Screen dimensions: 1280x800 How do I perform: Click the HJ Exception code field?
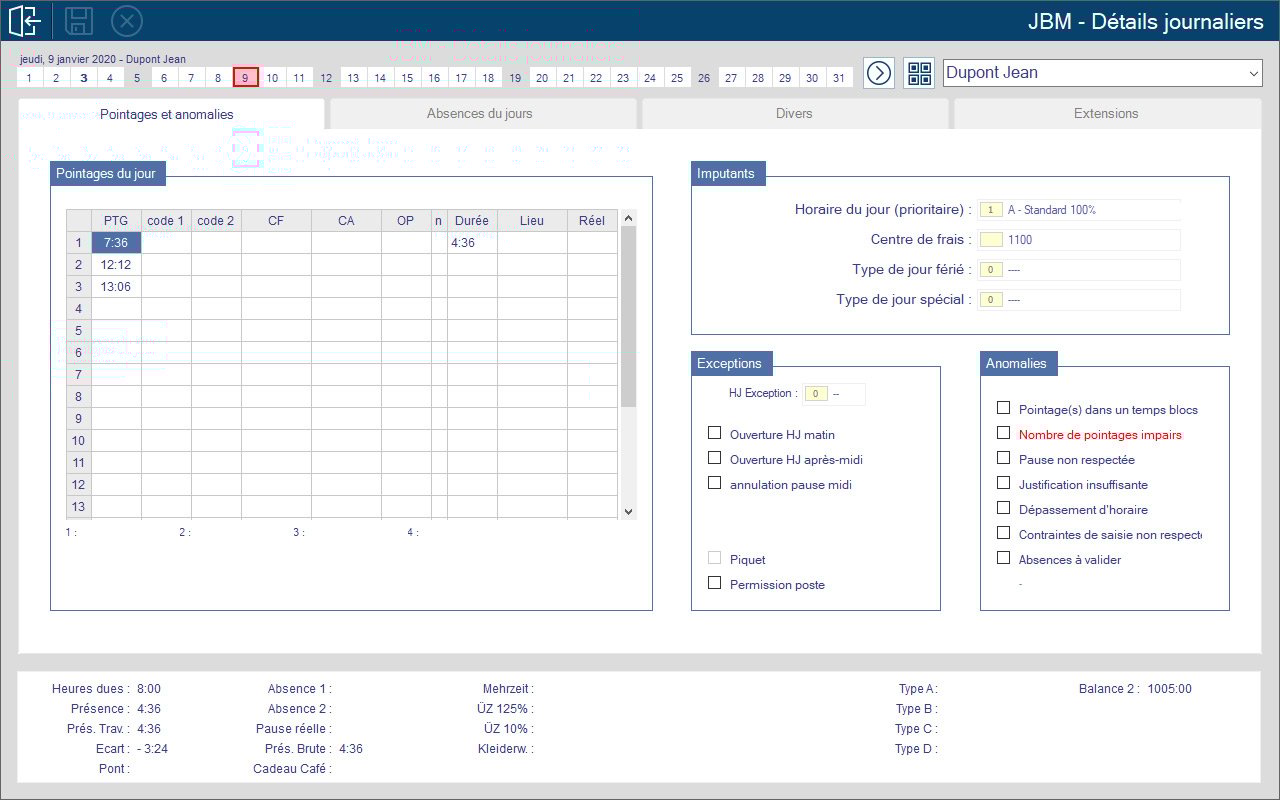coord(815,394)
